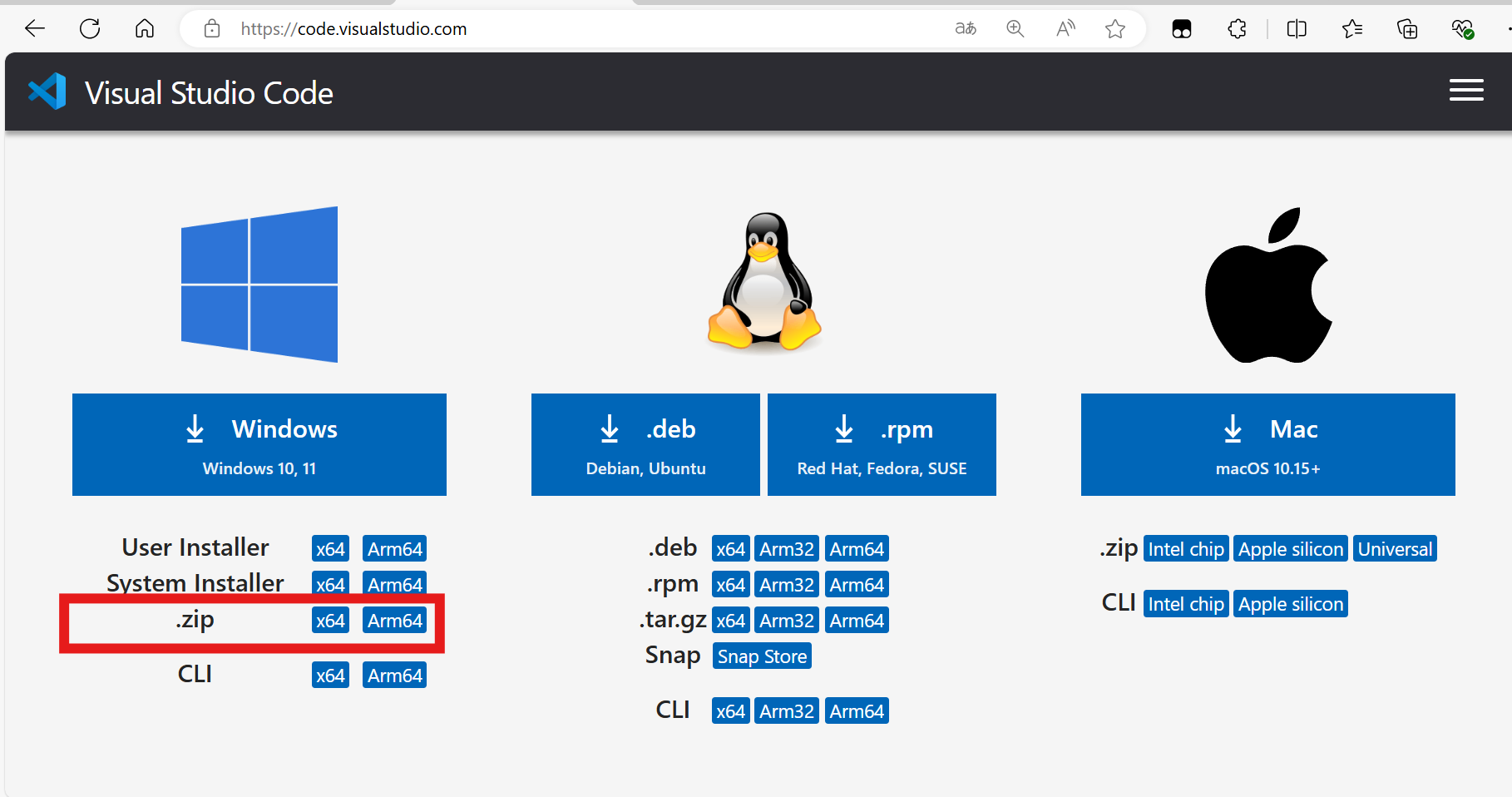Open the Snap Store link
Viewport: 1512px width, 797px height.
click(x=762, y=656)
